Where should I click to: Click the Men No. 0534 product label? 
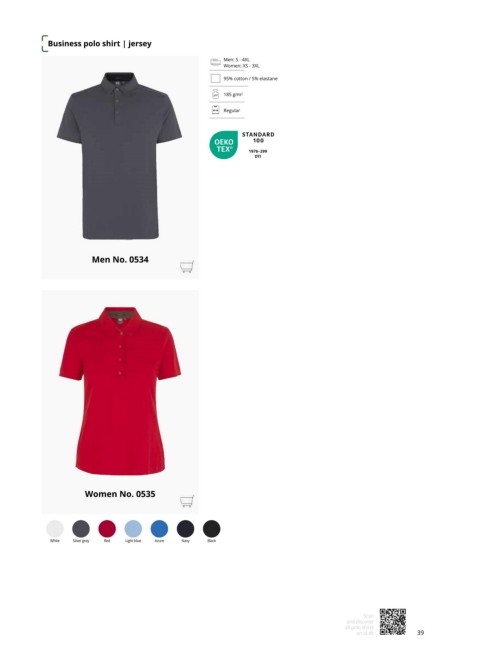[120, 260]
